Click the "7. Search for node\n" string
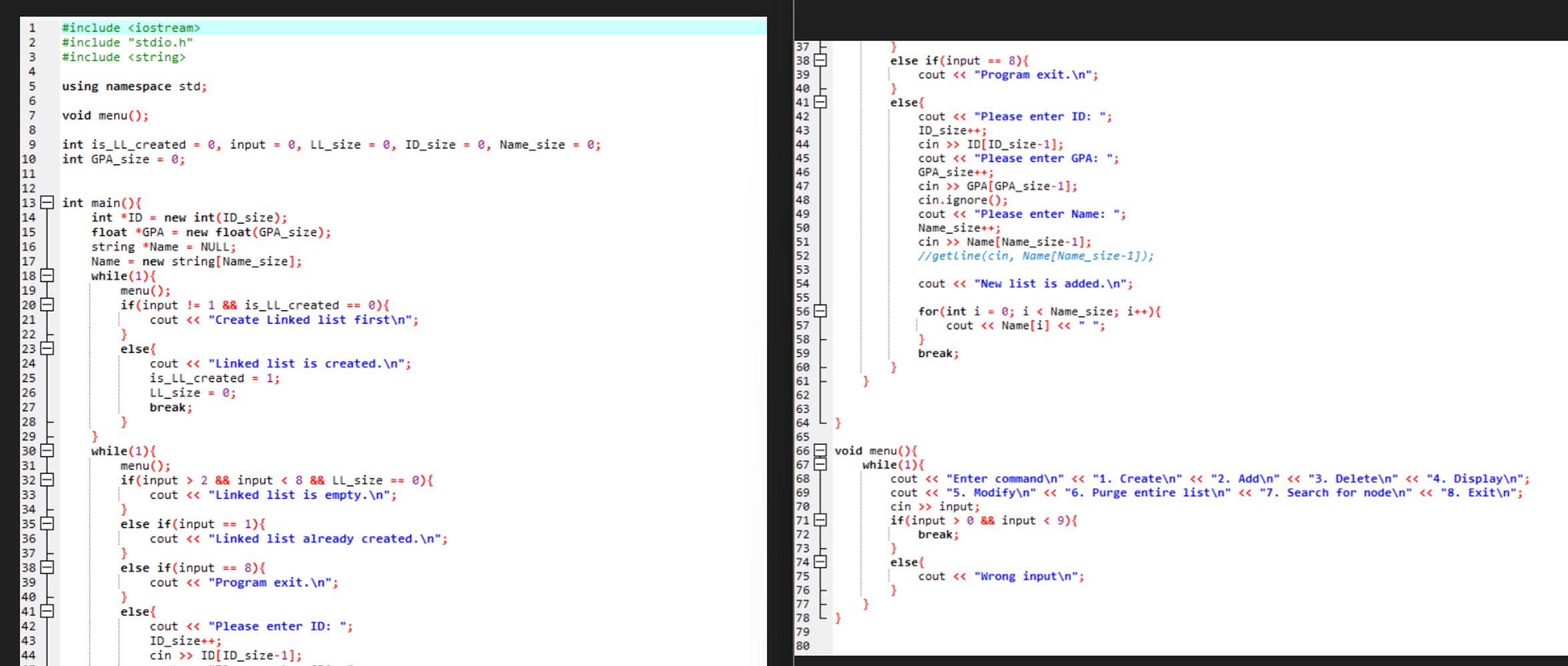Image resolution: width=1568 pixels, height=666 pixels. pyautogui.click(x=1335, y=492)
